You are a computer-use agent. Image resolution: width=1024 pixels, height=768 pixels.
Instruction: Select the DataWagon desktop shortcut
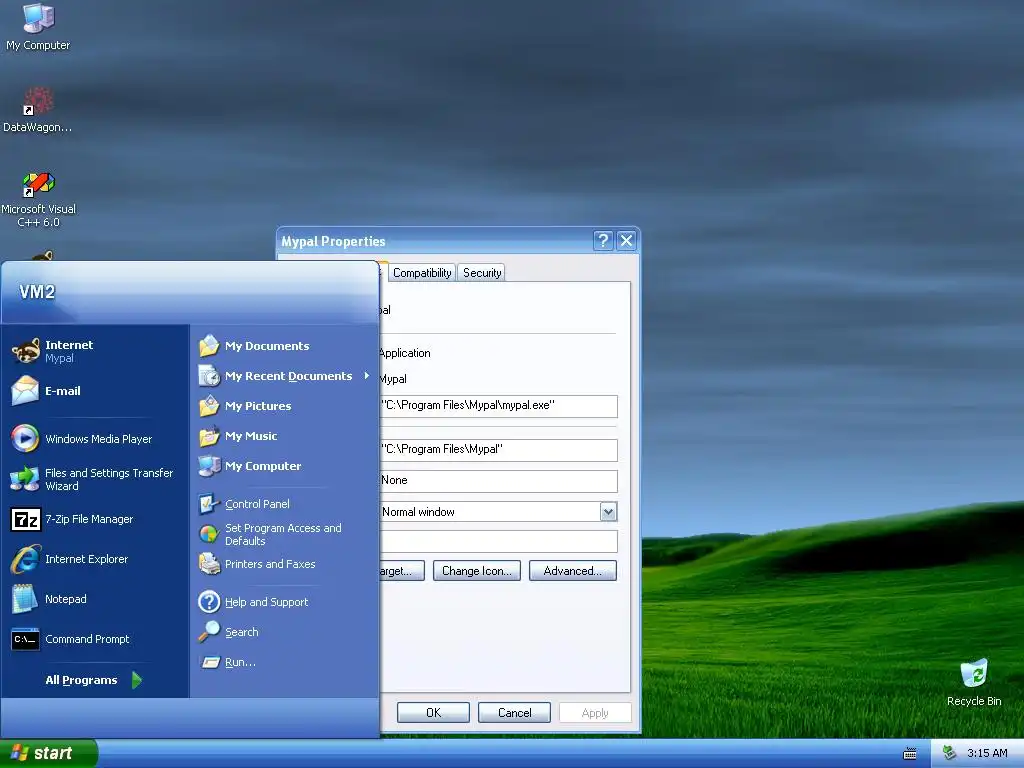38,110
